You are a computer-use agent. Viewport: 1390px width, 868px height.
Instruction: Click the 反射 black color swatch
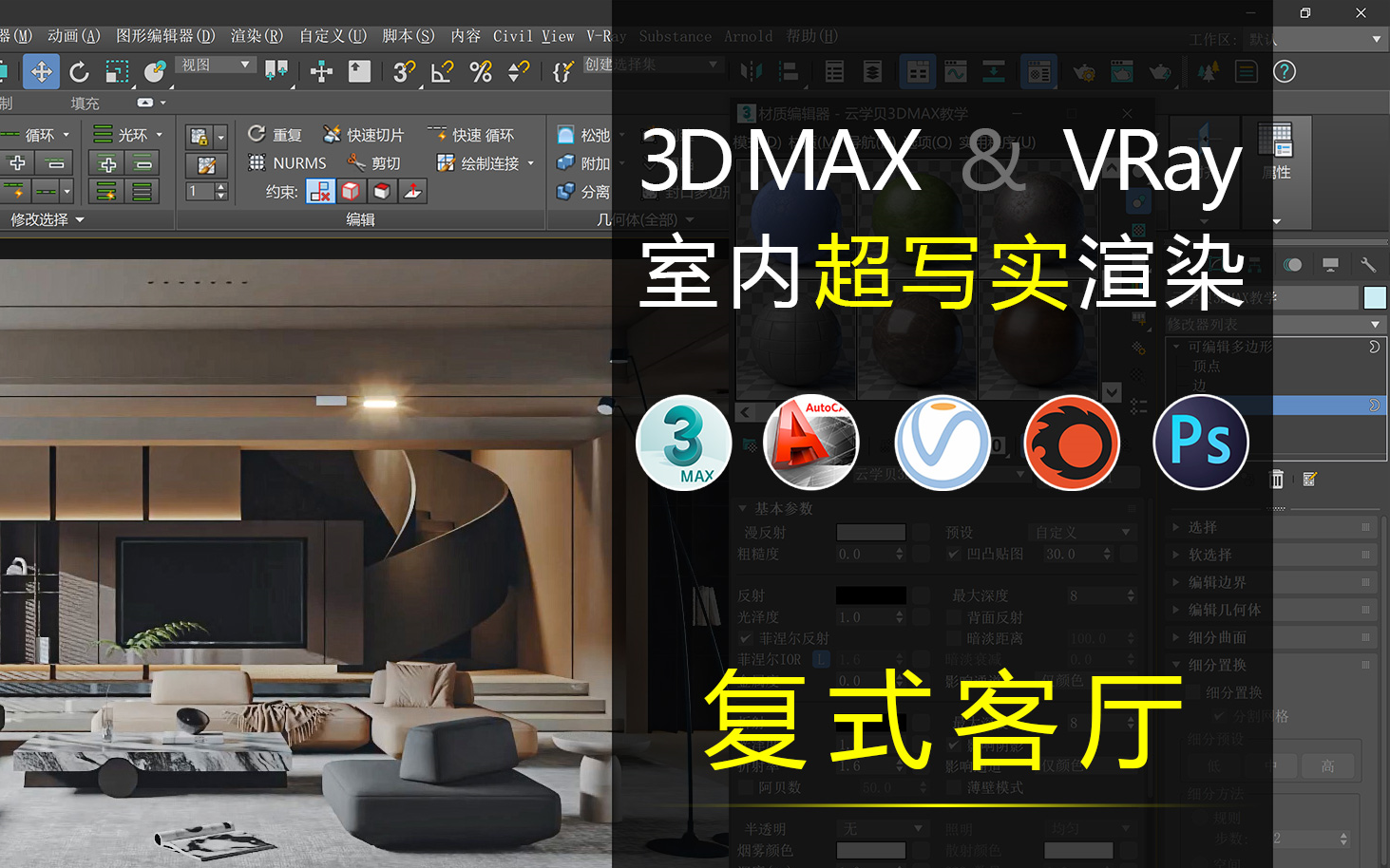(x=871, y=595)
